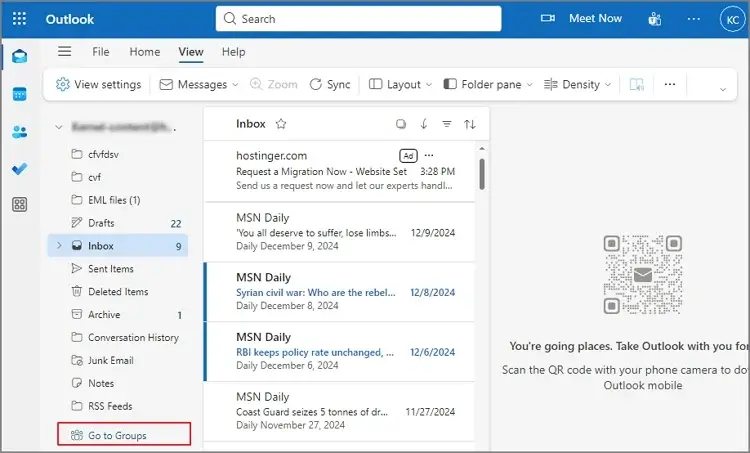The height and width of the screenshot is (453, 750).
Task: Click the Go to Groups link
Action: [x=124, y=435]
